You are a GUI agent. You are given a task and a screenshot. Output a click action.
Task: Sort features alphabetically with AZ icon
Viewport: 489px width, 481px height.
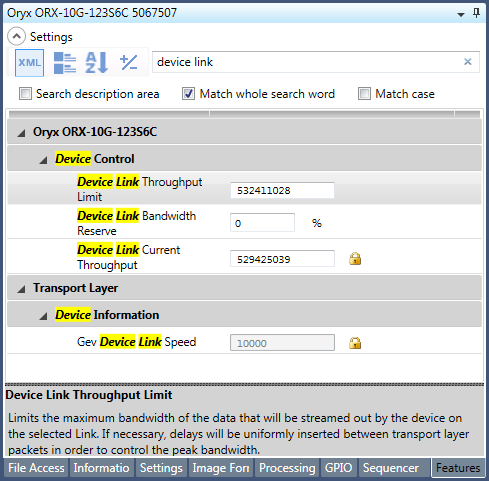(97, 63)
